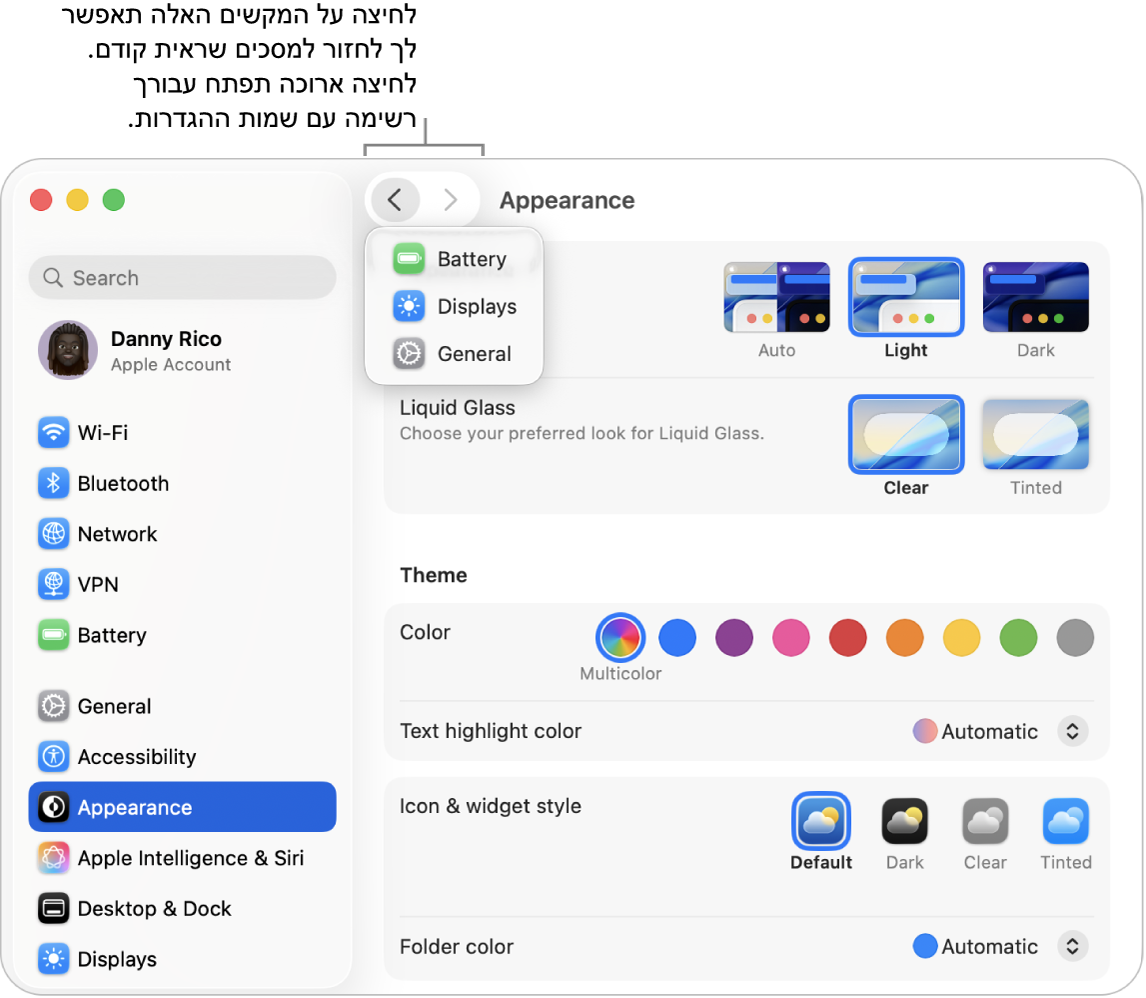Image resolution: width=1146 pixels, height=998 pixels.
Task: Pick the green accent color
Action: [x=1018, y=637]
